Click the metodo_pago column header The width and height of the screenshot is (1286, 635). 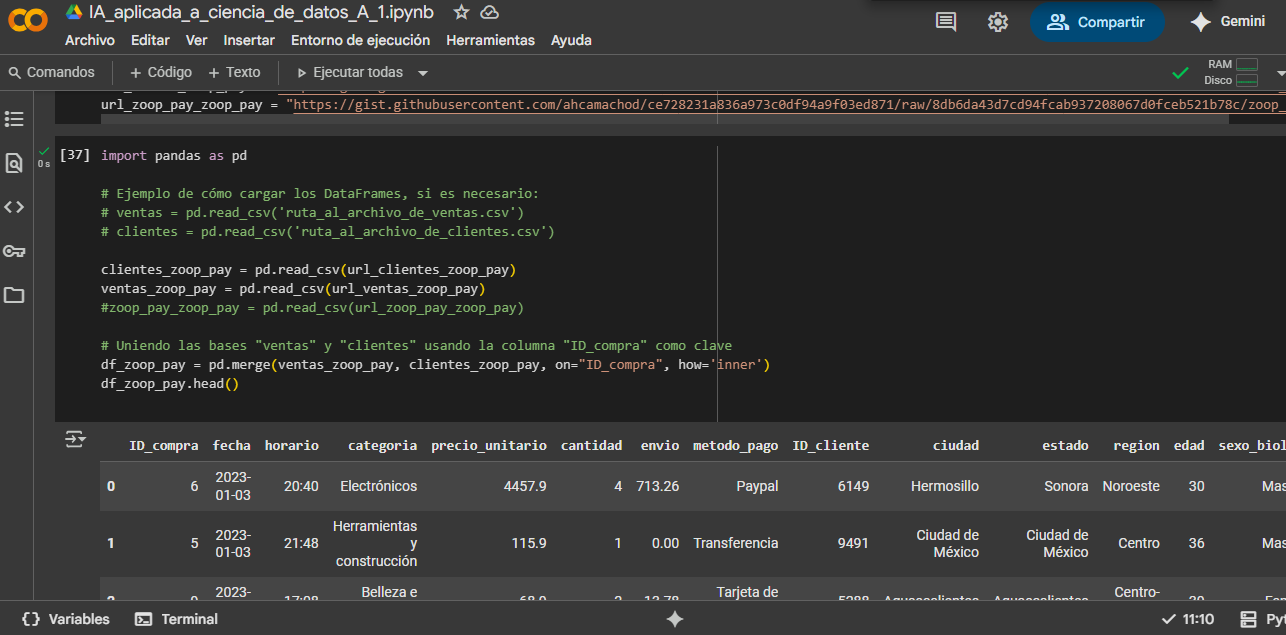[x=735, y=446]
